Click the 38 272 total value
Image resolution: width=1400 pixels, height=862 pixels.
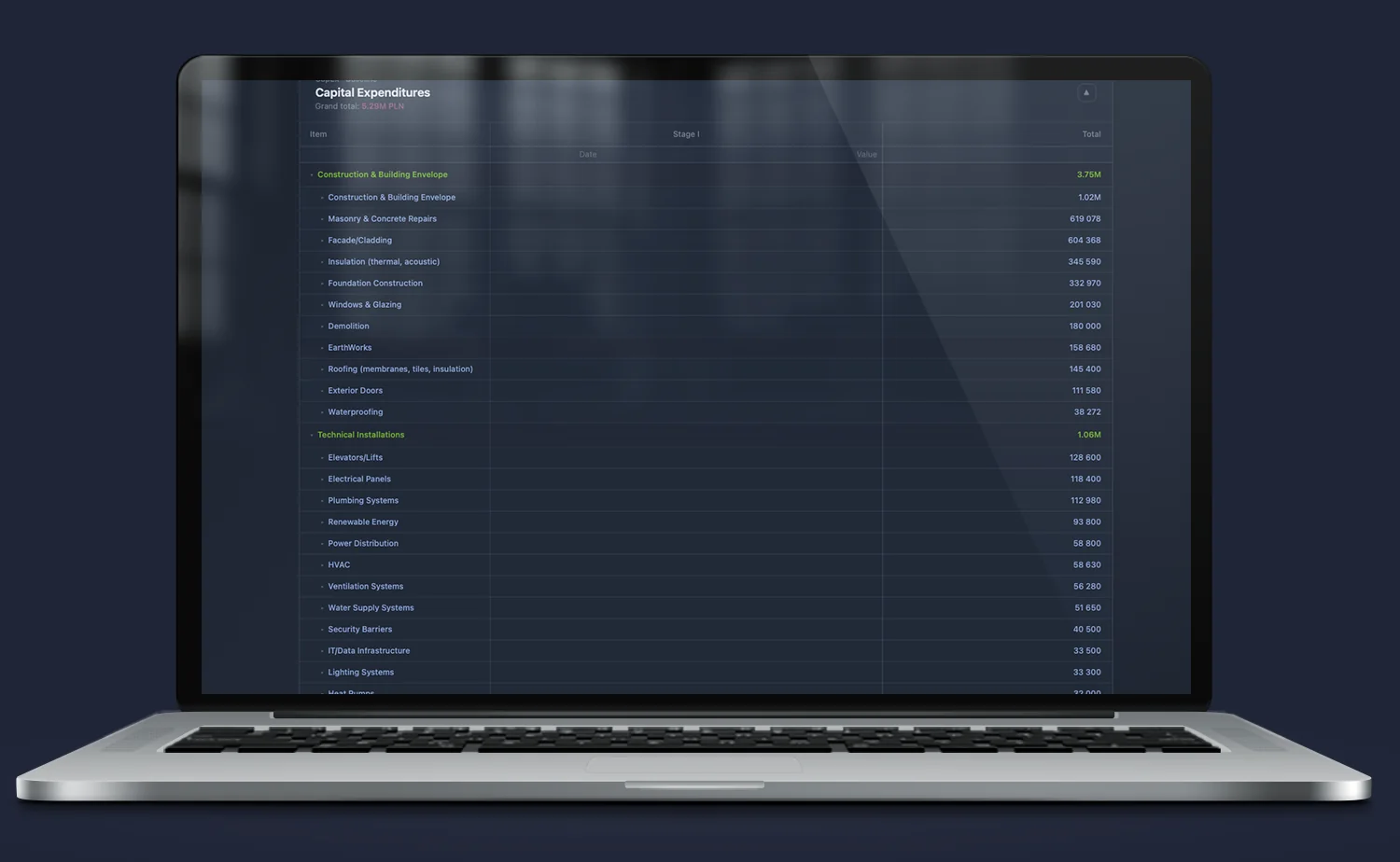tap(1087, 412)
